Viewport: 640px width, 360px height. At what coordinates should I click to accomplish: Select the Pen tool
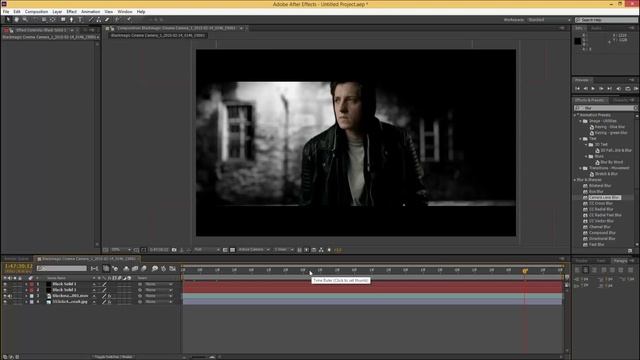(72, 20)
